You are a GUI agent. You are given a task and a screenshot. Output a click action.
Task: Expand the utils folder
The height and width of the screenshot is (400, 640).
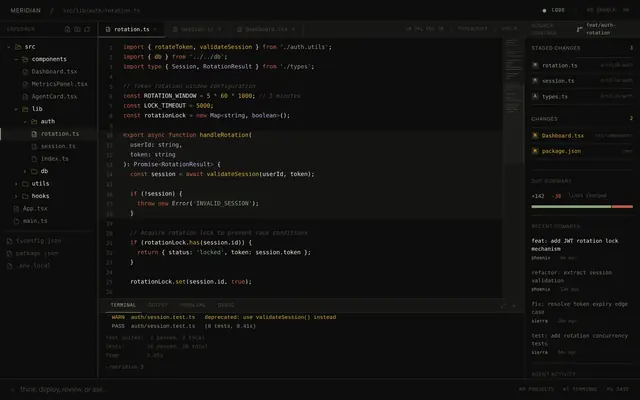(16, 184)
